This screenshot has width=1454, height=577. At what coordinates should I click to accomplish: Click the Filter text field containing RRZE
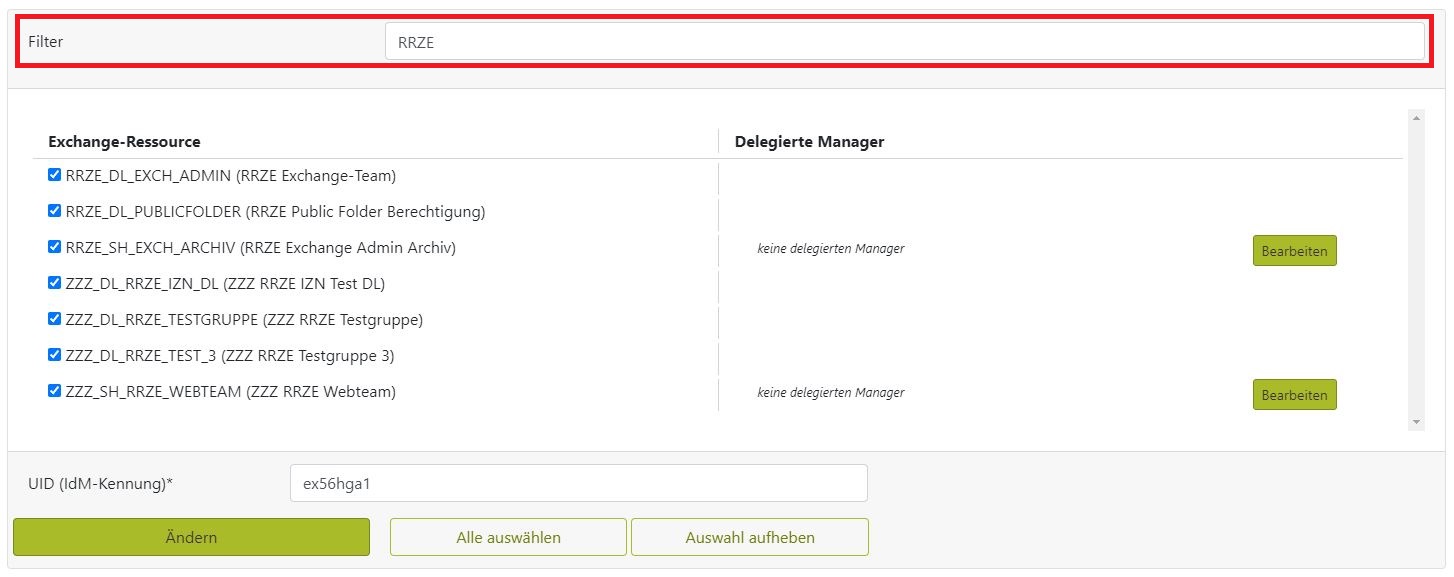pyautogui.click(x=904, y=42)
